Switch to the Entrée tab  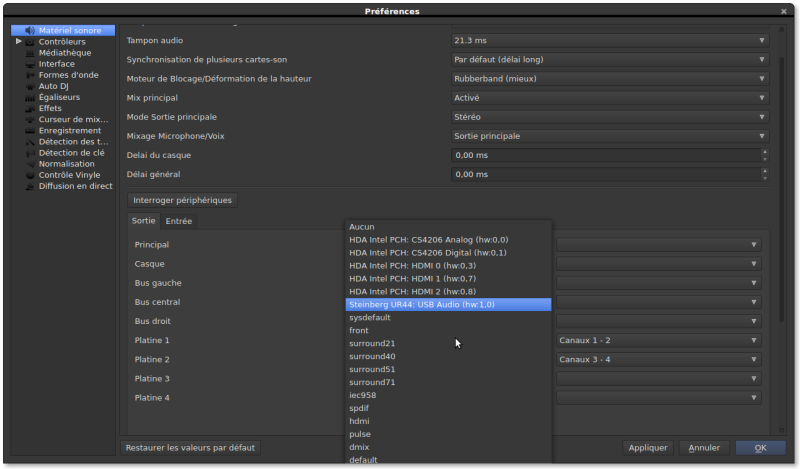coord(179,221)
